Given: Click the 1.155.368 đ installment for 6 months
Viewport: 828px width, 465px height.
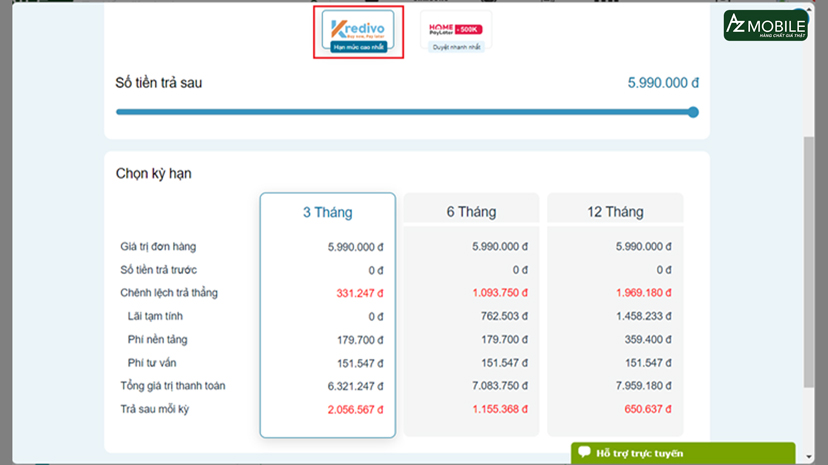Looking at the screenshot, I should tap(499, 409).
